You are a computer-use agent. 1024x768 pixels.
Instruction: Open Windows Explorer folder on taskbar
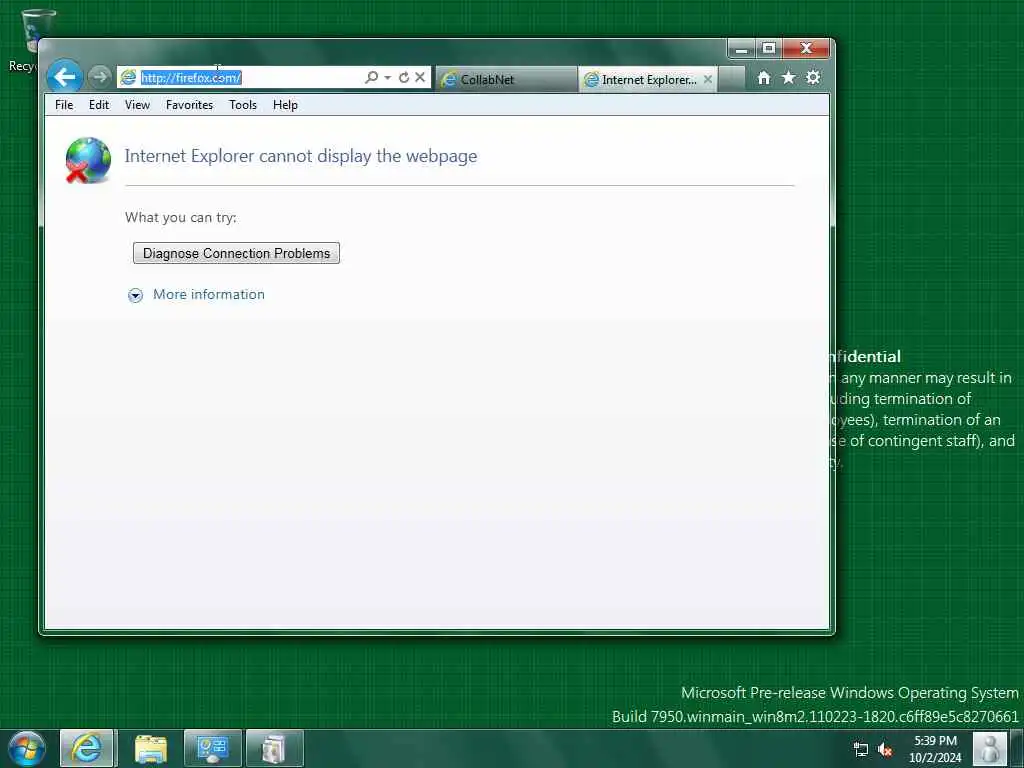pyautogui.click(x=151, y=749)
